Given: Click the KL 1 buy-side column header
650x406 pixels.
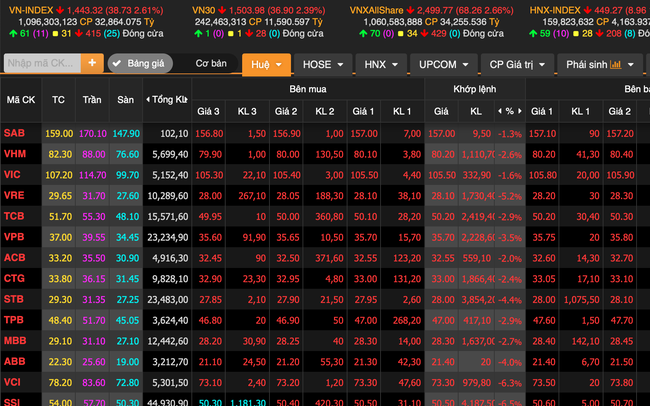Looking at the screenshot, I should coord(402,111).
